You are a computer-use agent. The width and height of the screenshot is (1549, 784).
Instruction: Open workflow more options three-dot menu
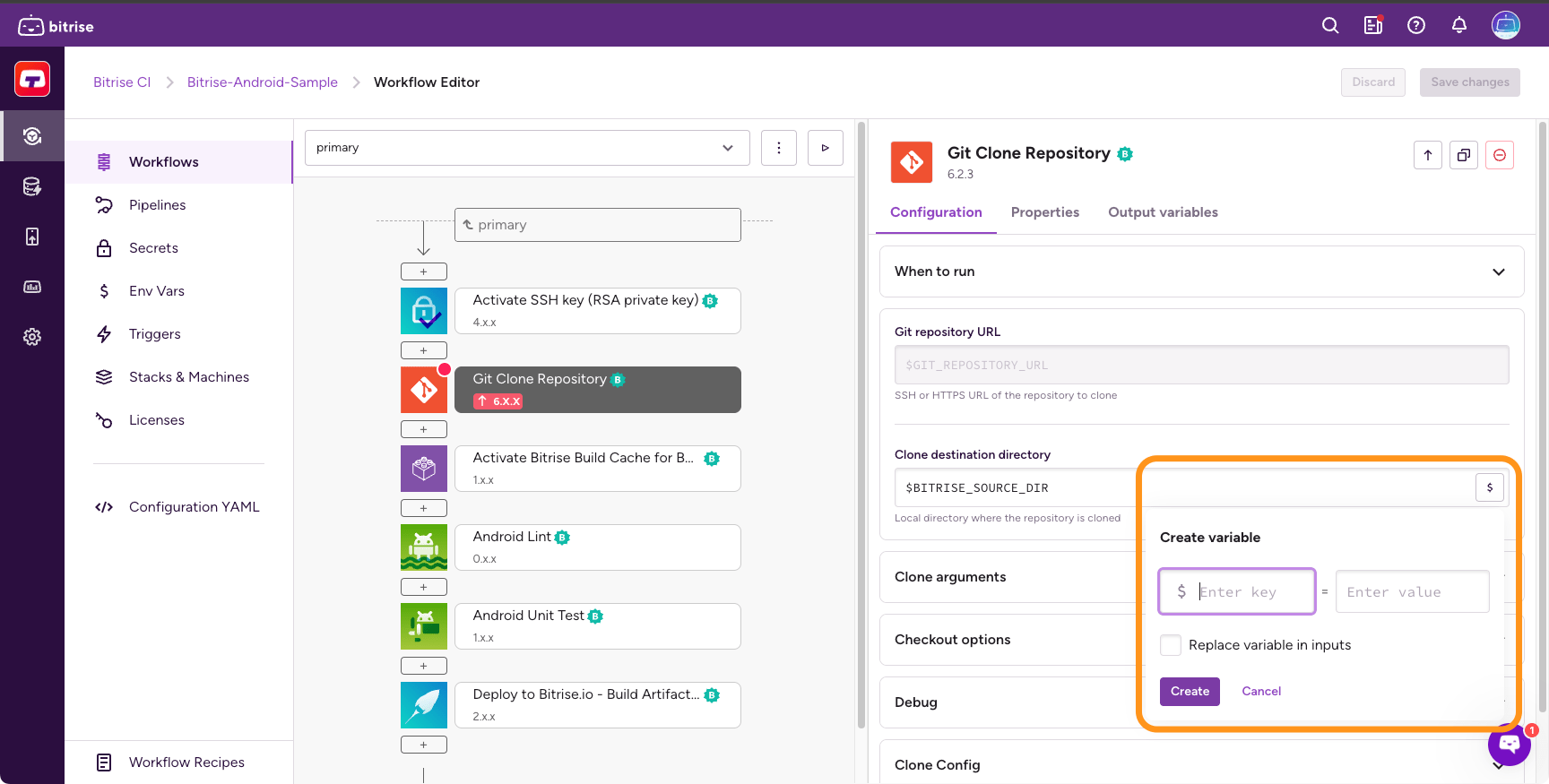click(779, 148)
